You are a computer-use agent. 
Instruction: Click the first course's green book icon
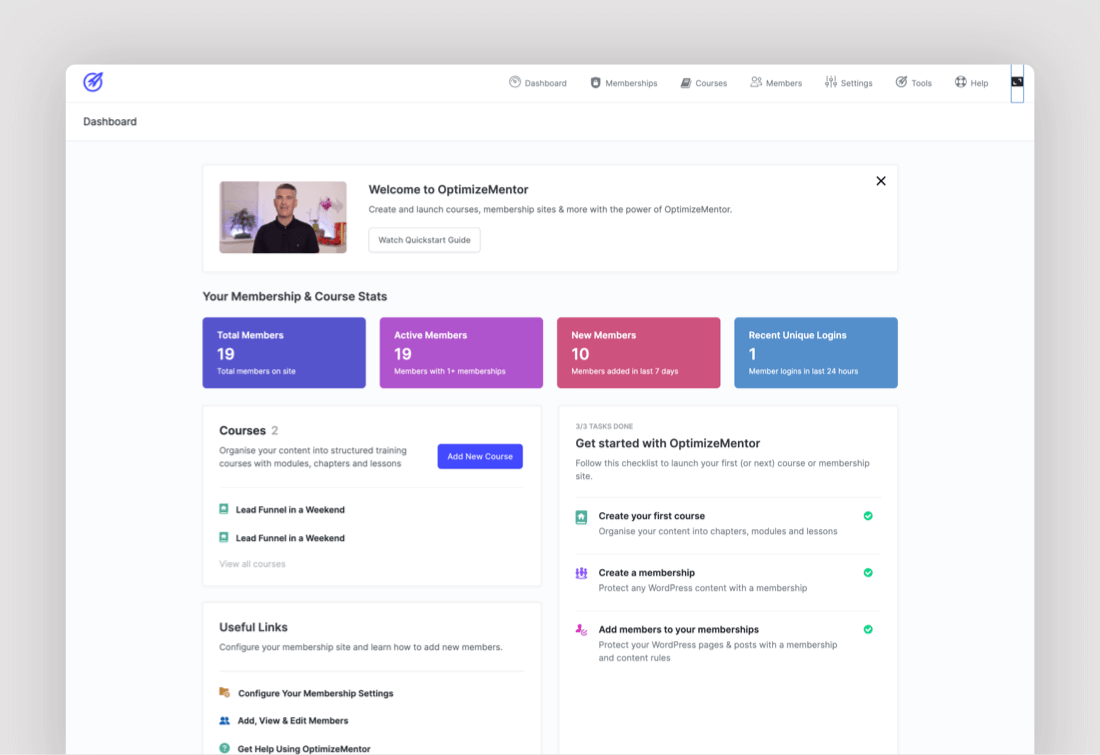[224, 509]
